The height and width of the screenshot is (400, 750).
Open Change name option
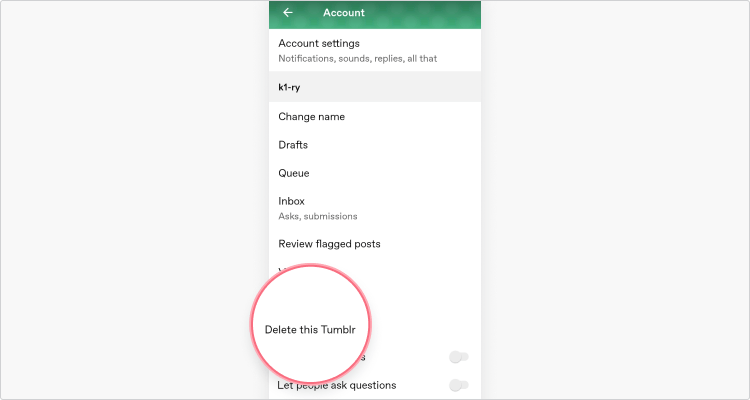coord(375,117)
